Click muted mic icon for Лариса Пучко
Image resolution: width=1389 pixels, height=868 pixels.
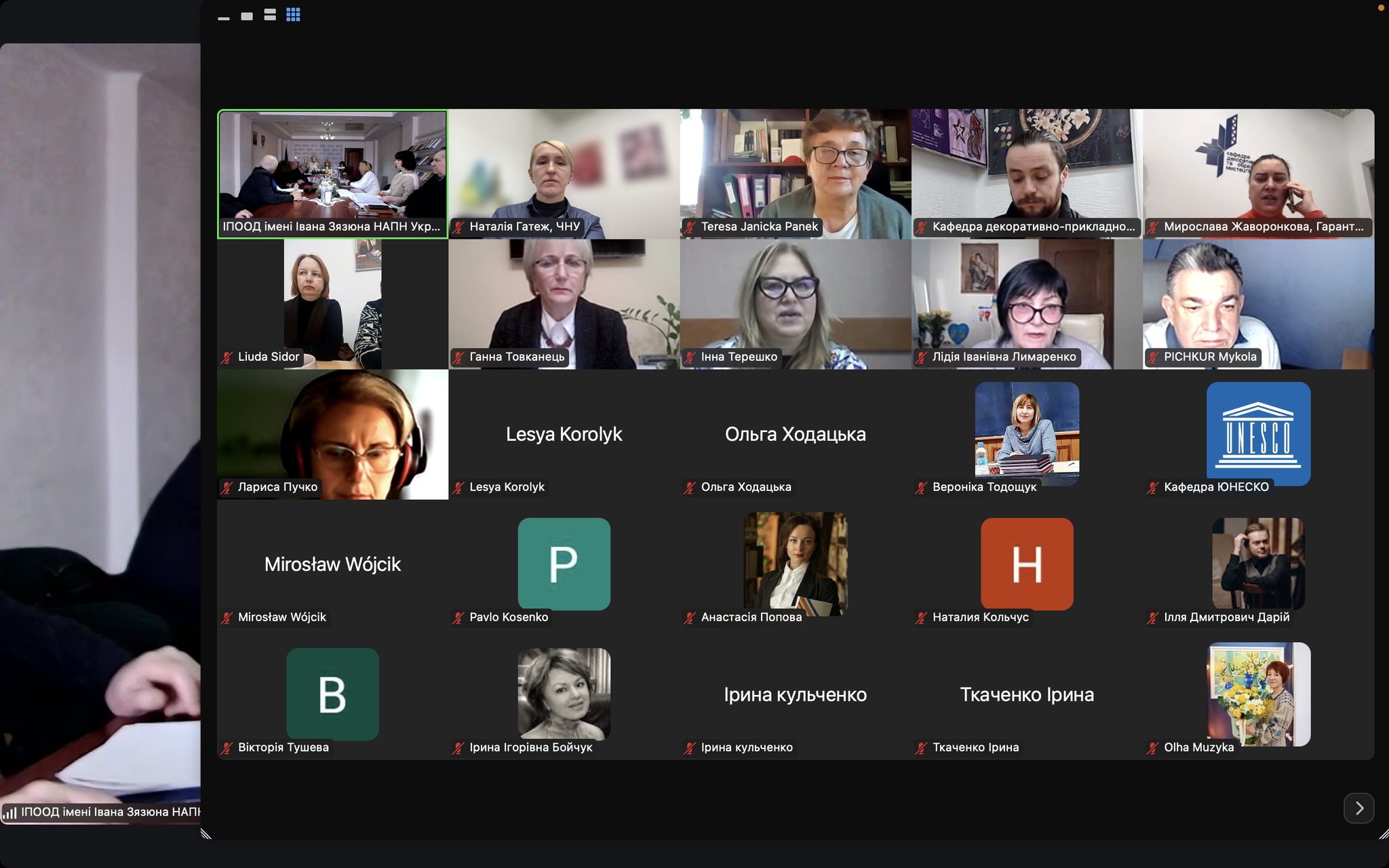pos(227,488)
